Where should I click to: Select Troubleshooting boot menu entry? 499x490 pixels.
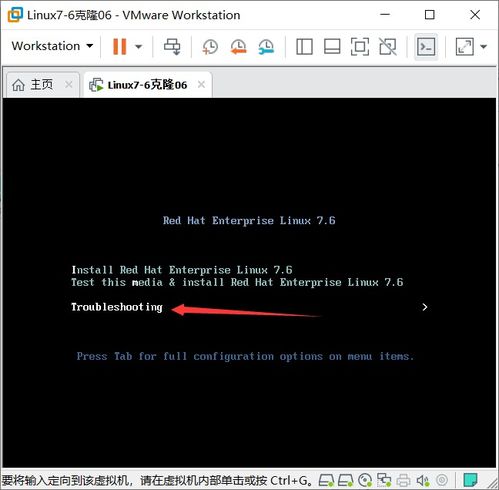click(117, 307)
